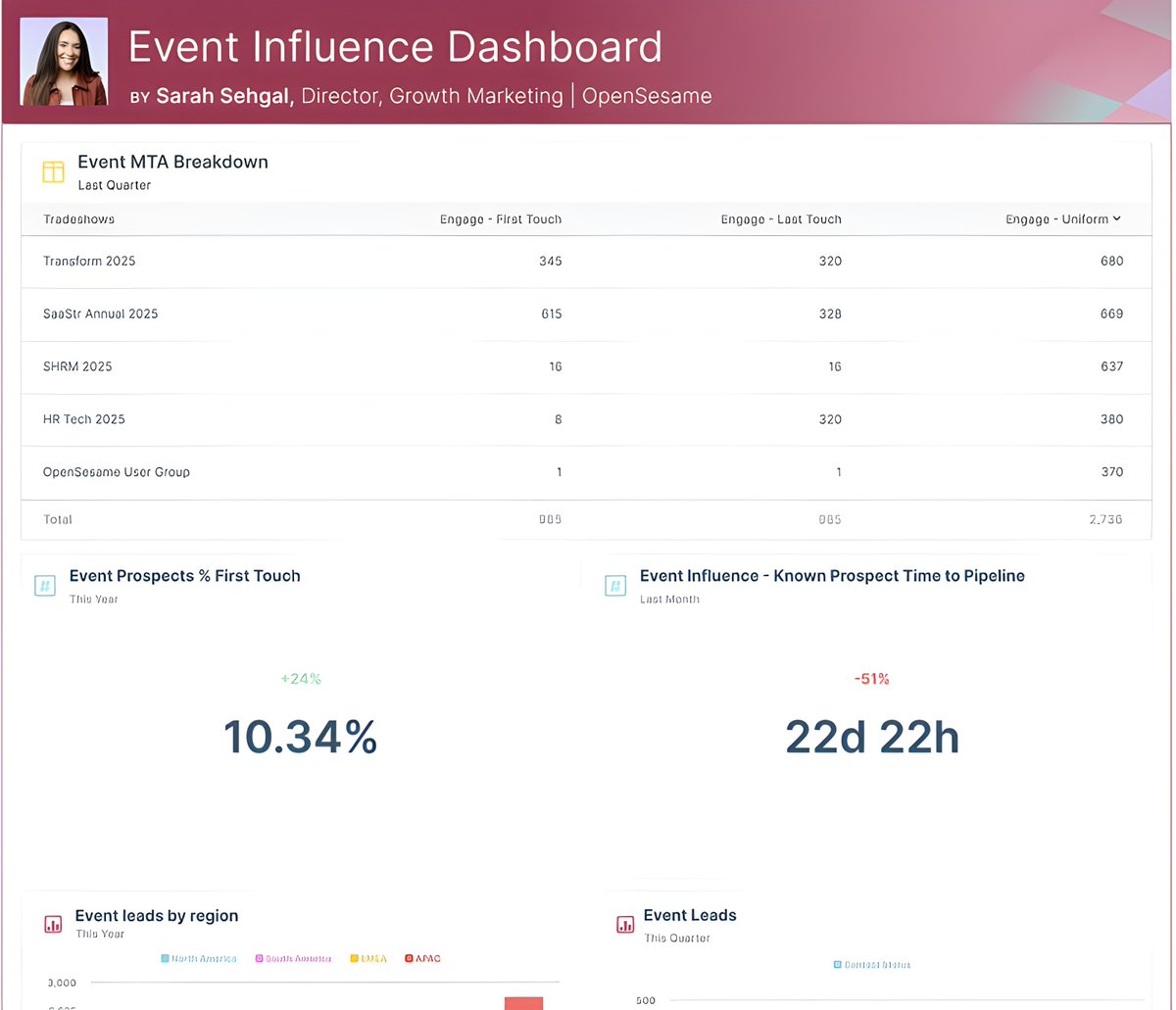The image size is (1176, 1010).
Task: Click the Event leads by region title
Action: tap(157, 916)
